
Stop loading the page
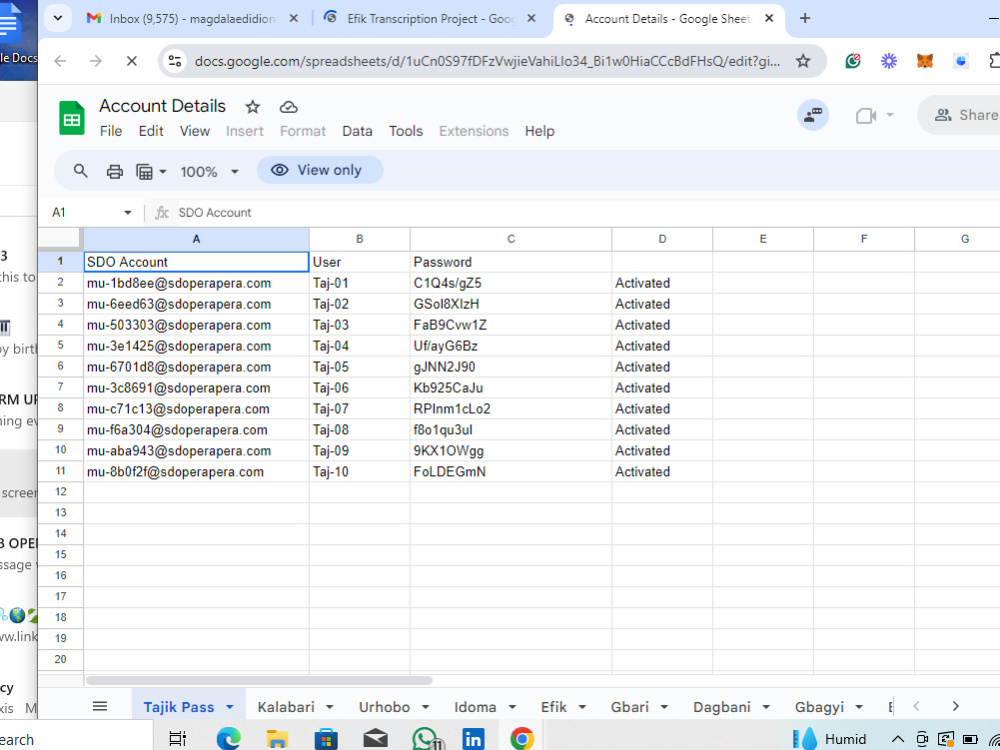[131, 61]
